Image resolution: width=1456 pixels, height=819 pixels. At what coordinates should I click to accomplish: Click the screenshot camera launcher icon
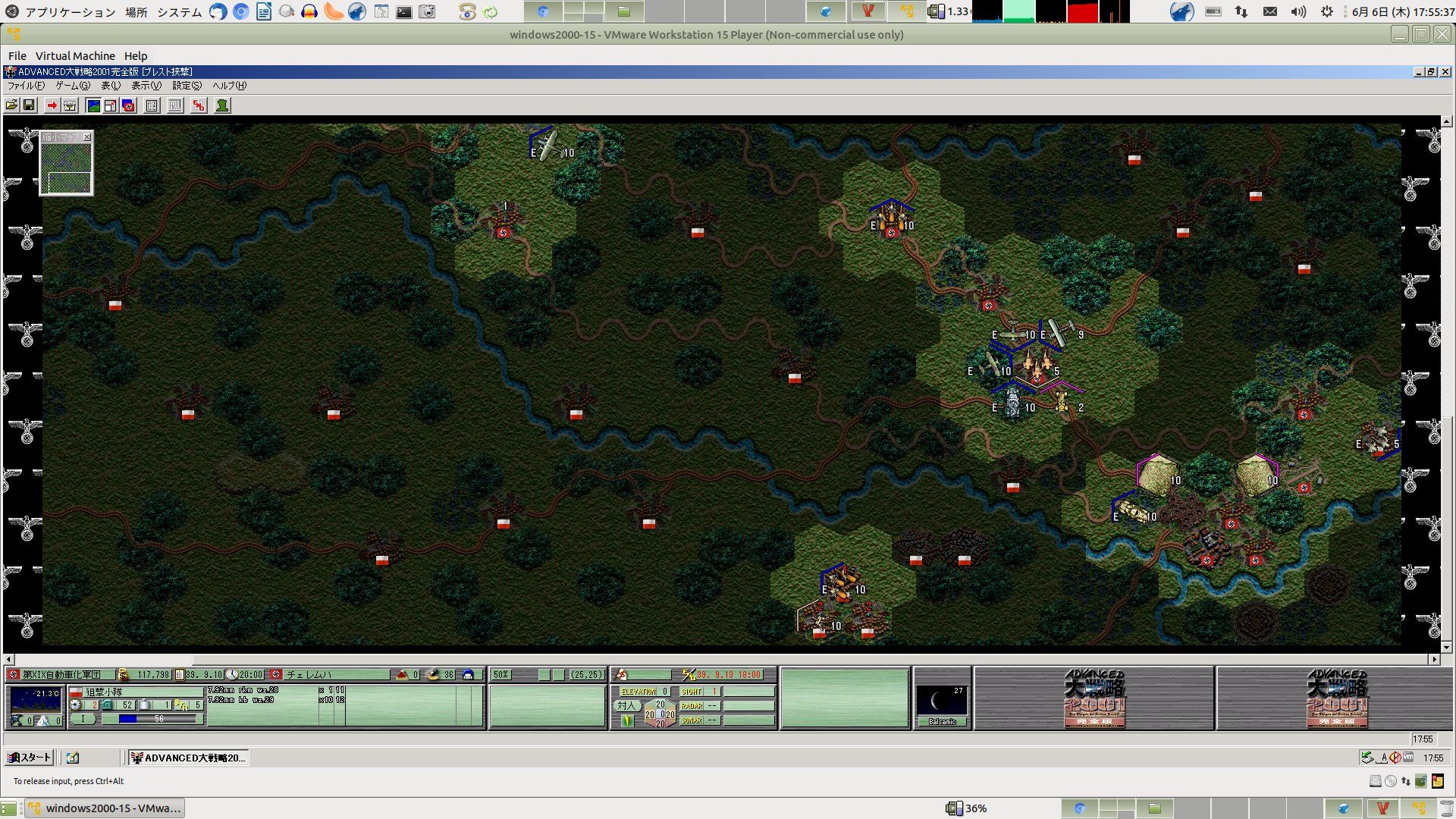428,12
